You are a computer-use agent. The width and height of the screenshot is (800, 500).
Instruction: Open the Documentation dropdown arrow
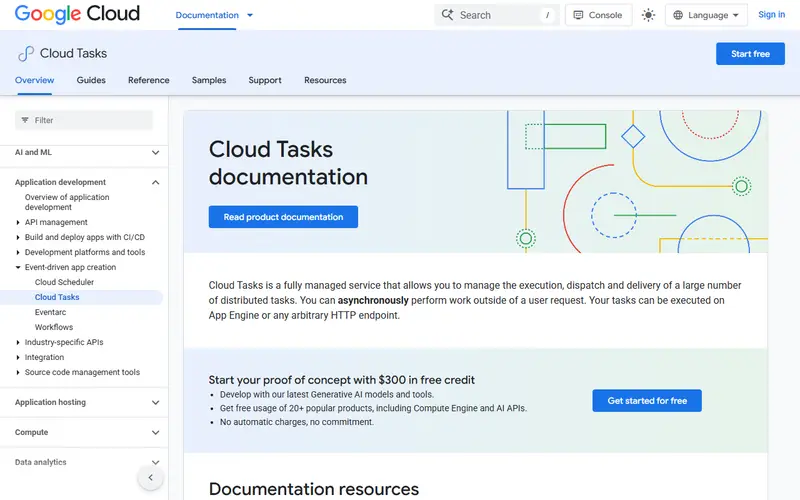[x=250, y=15]
